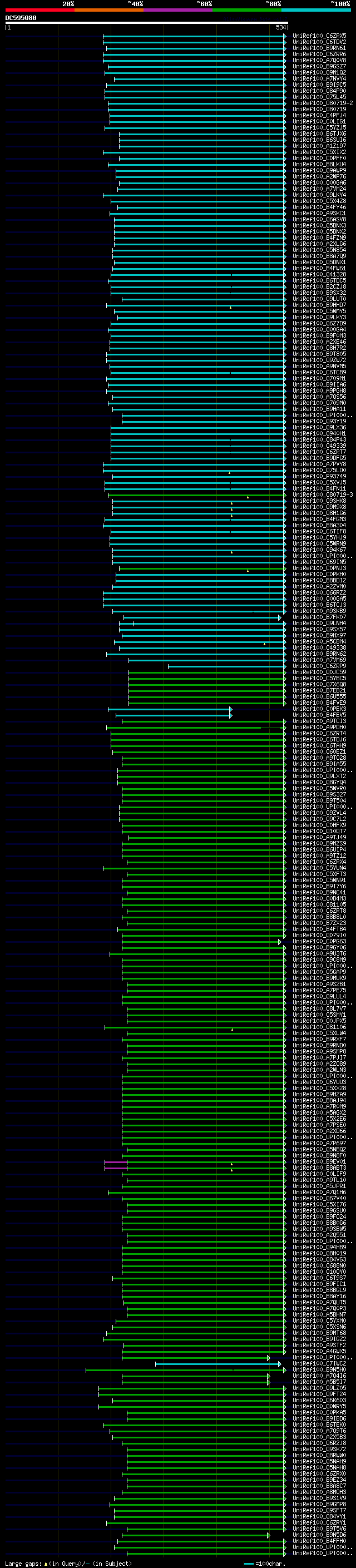Select the UniRef100_Q6ASV8 label
Screen dimensions: 356x1568
pyautogui.click(x=319, y=219)
